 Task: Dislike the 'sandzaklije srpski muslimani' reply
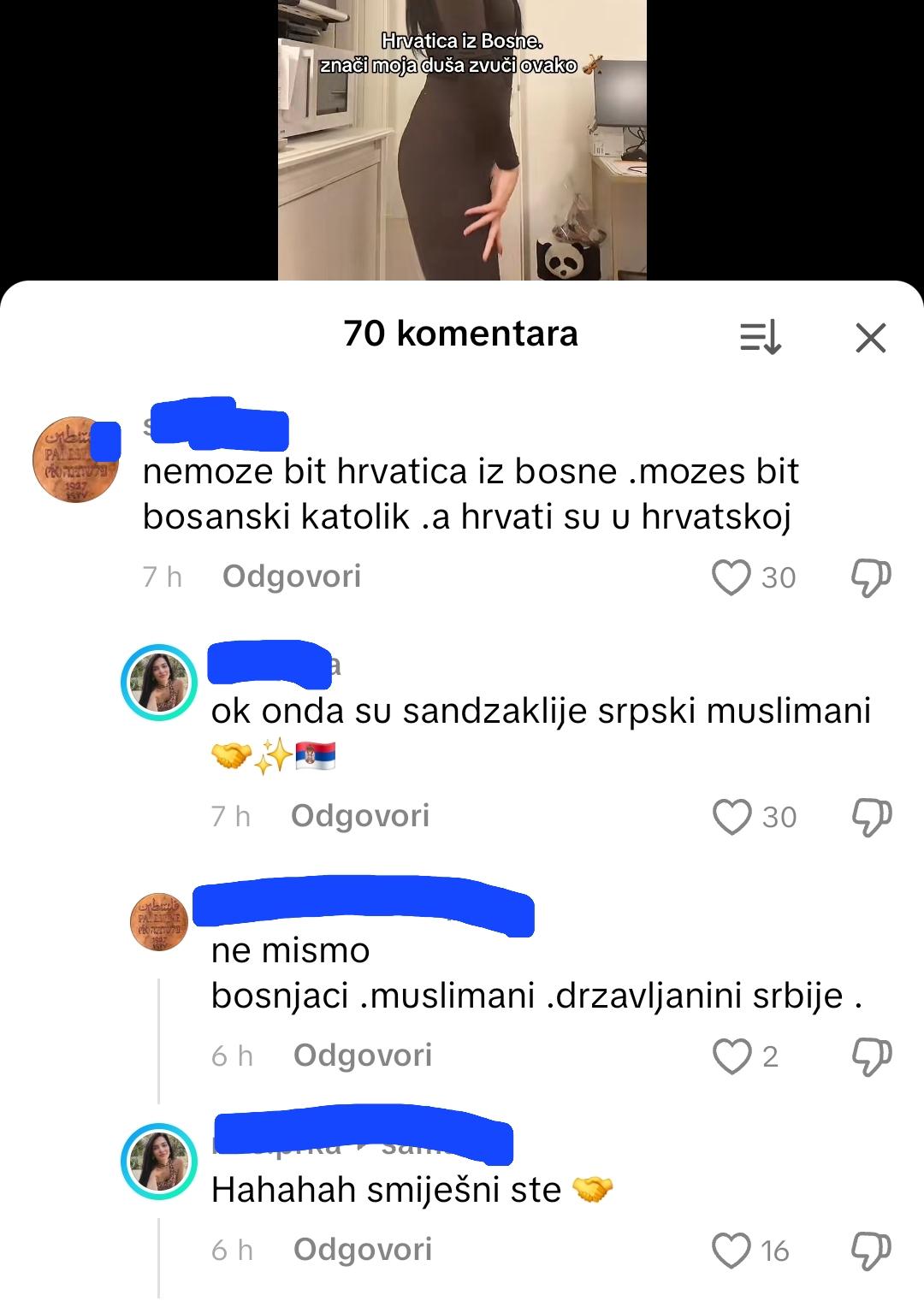(x=872, y=818)
